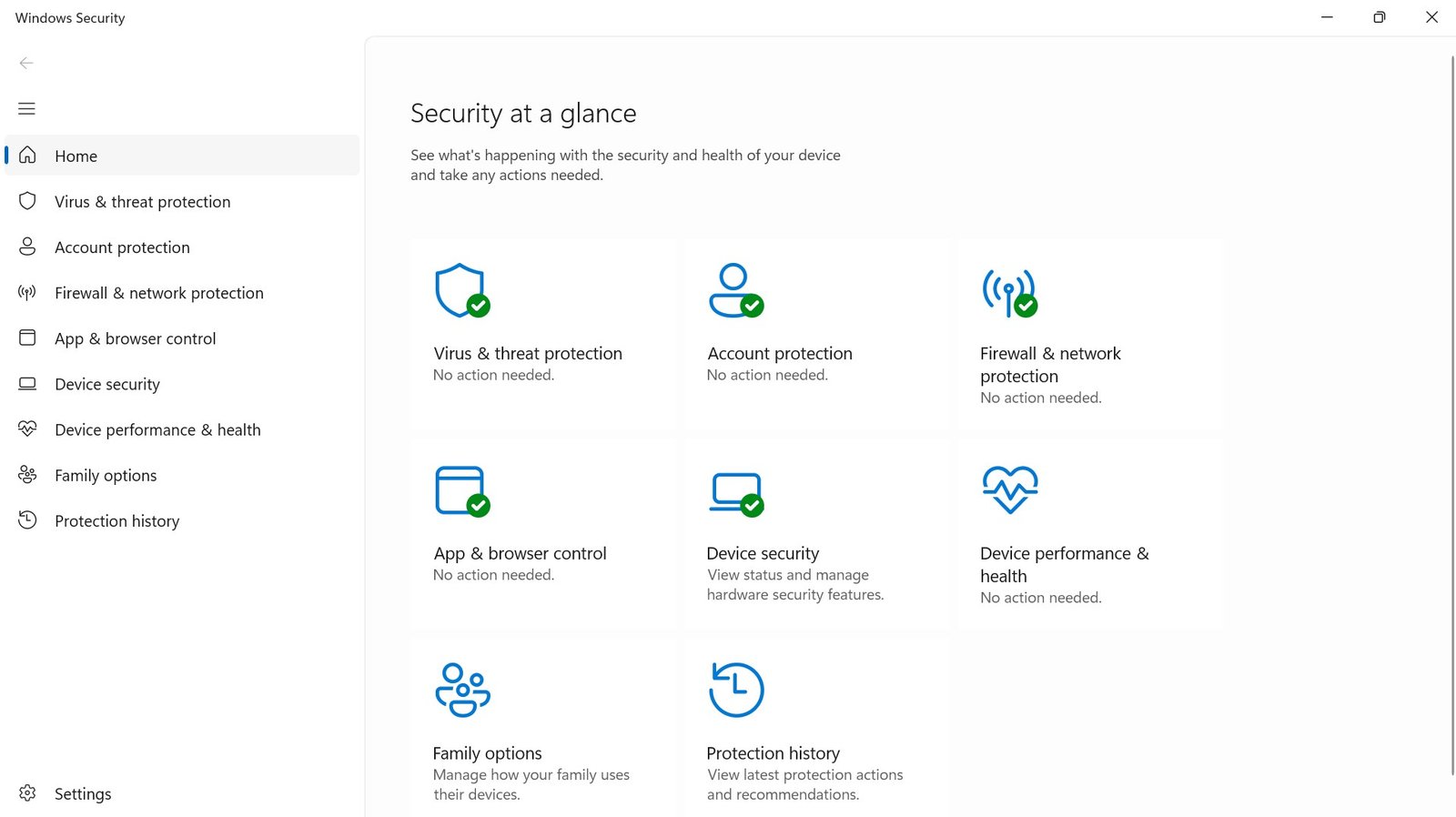Go to Account protection in the sidebar
This screenshot has height=817, width=1456.
(x=182, y=247)
